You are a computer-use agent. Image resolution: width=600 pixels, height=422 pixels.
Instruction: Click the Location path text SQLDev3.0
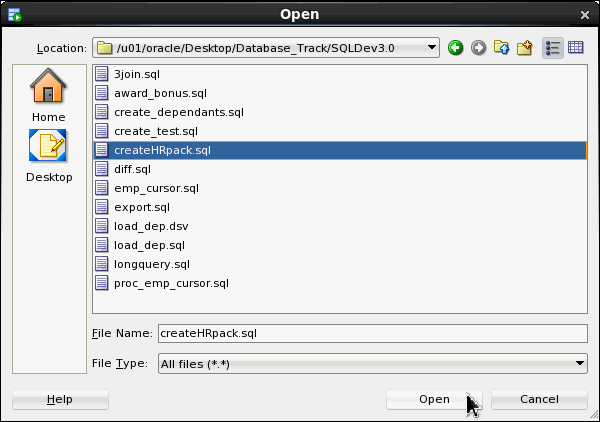[362, 48]
